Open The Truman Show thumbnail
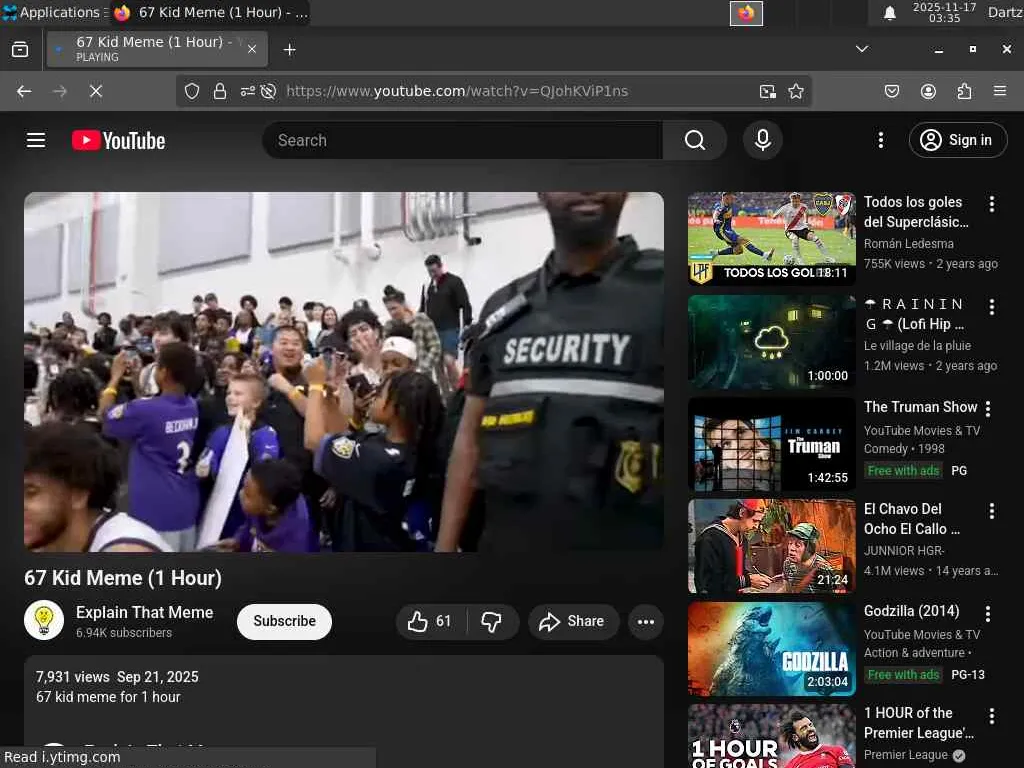 click(x=771, y=443)
